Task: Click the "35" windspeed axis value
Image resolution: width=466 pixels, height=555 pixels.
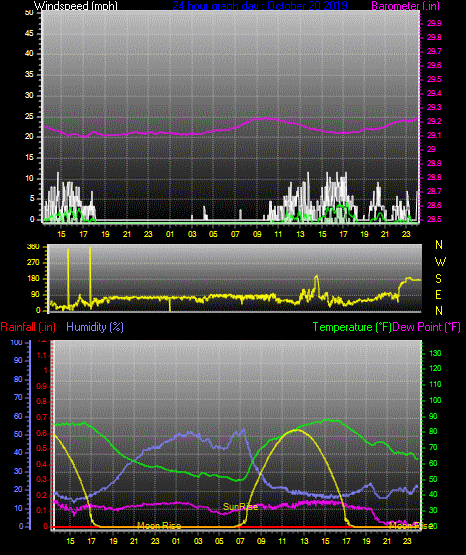Action: pyautogui.click(x=29, y=75)
